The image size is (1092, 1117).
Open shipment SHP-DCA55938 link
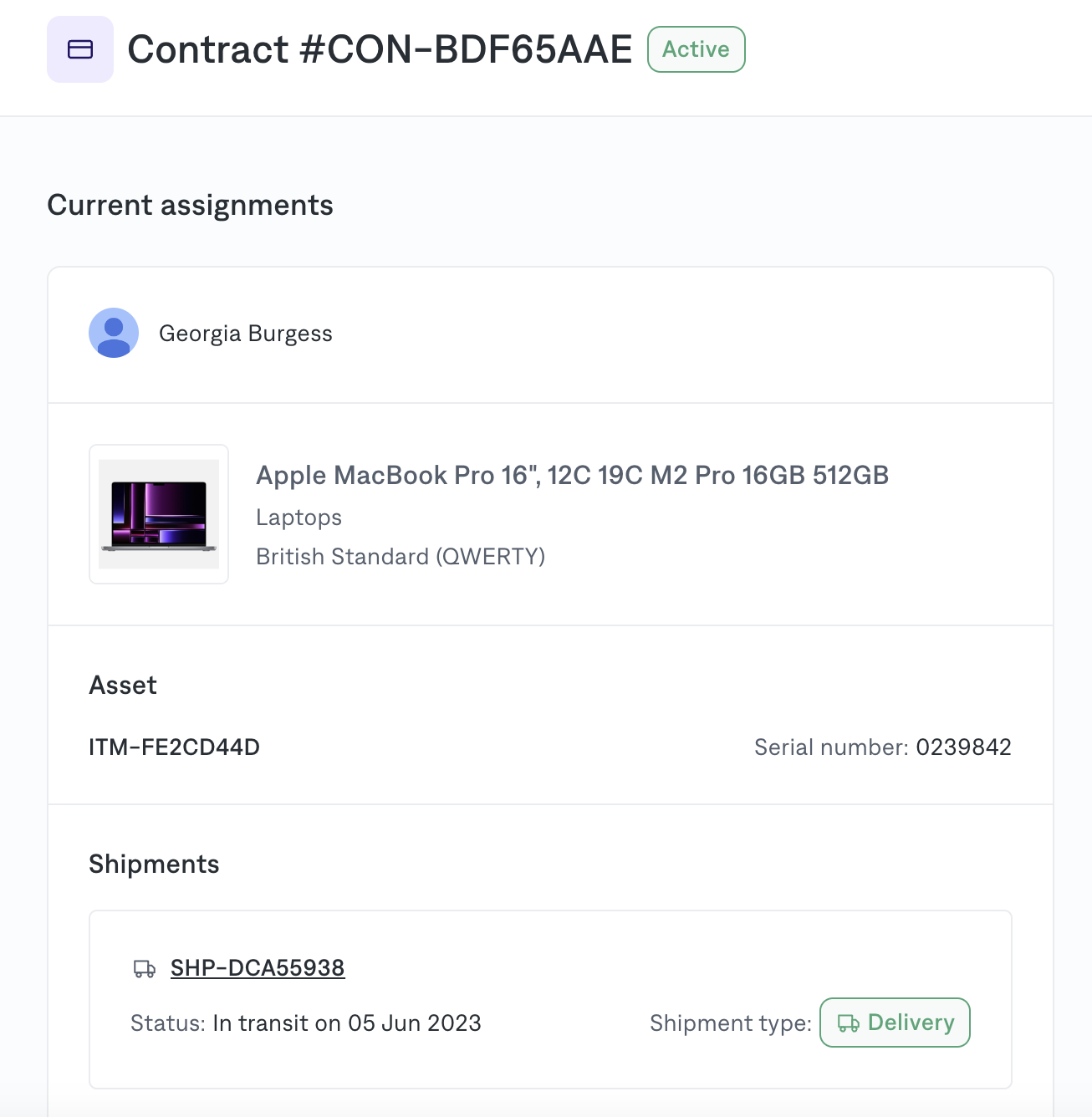click(258, 967)
